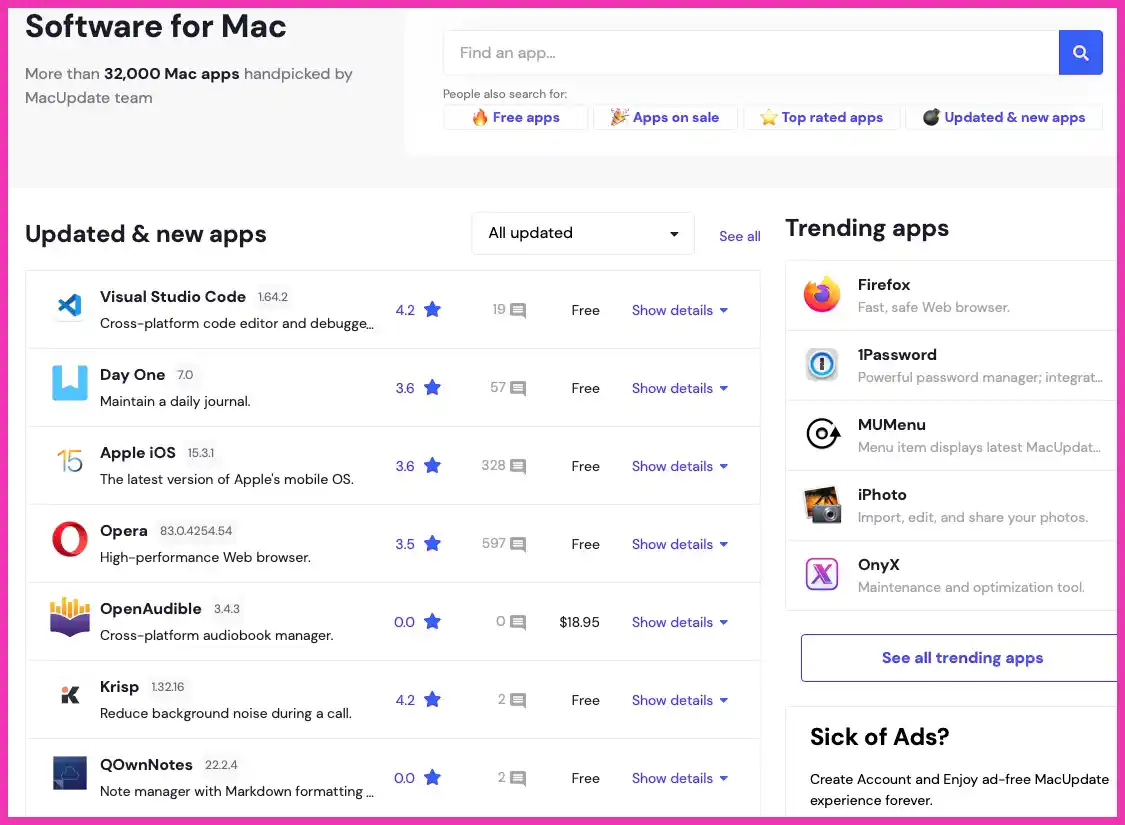This screenshot has height=825, width=1125.
Task: Open the Day One app icon
Action: point(70,383)
